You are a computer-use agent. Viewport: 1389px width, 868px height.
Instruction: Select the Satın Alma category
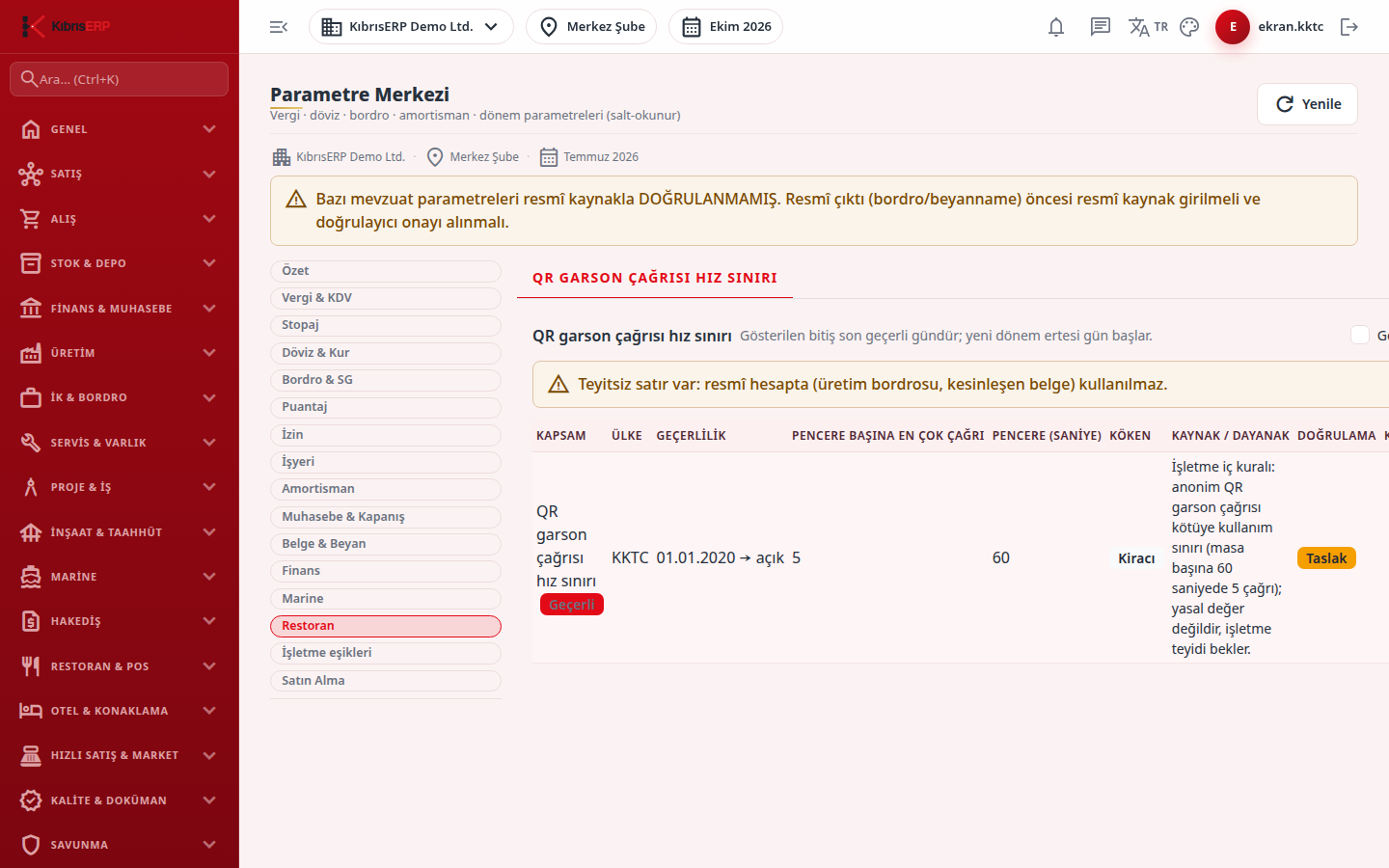pos(386,681)
